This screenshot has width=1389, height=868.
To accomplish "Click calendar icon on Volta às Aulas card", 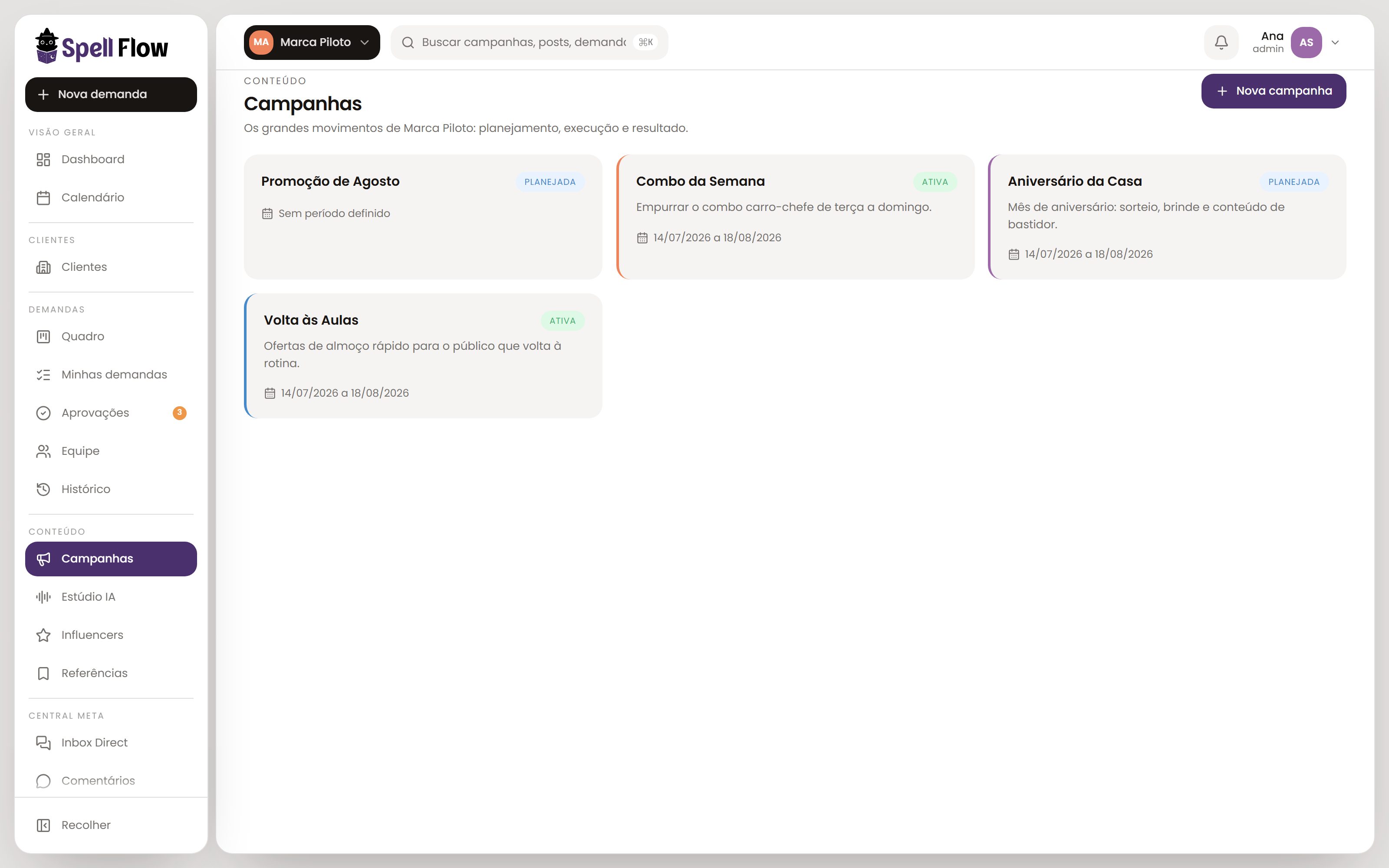I will pyautogui.click(x=270, y=393).
